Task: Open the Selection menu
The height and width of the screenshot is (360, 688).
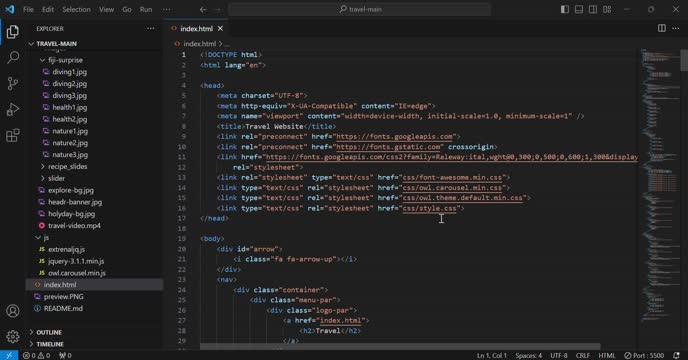Action: (x=76, y=9)
